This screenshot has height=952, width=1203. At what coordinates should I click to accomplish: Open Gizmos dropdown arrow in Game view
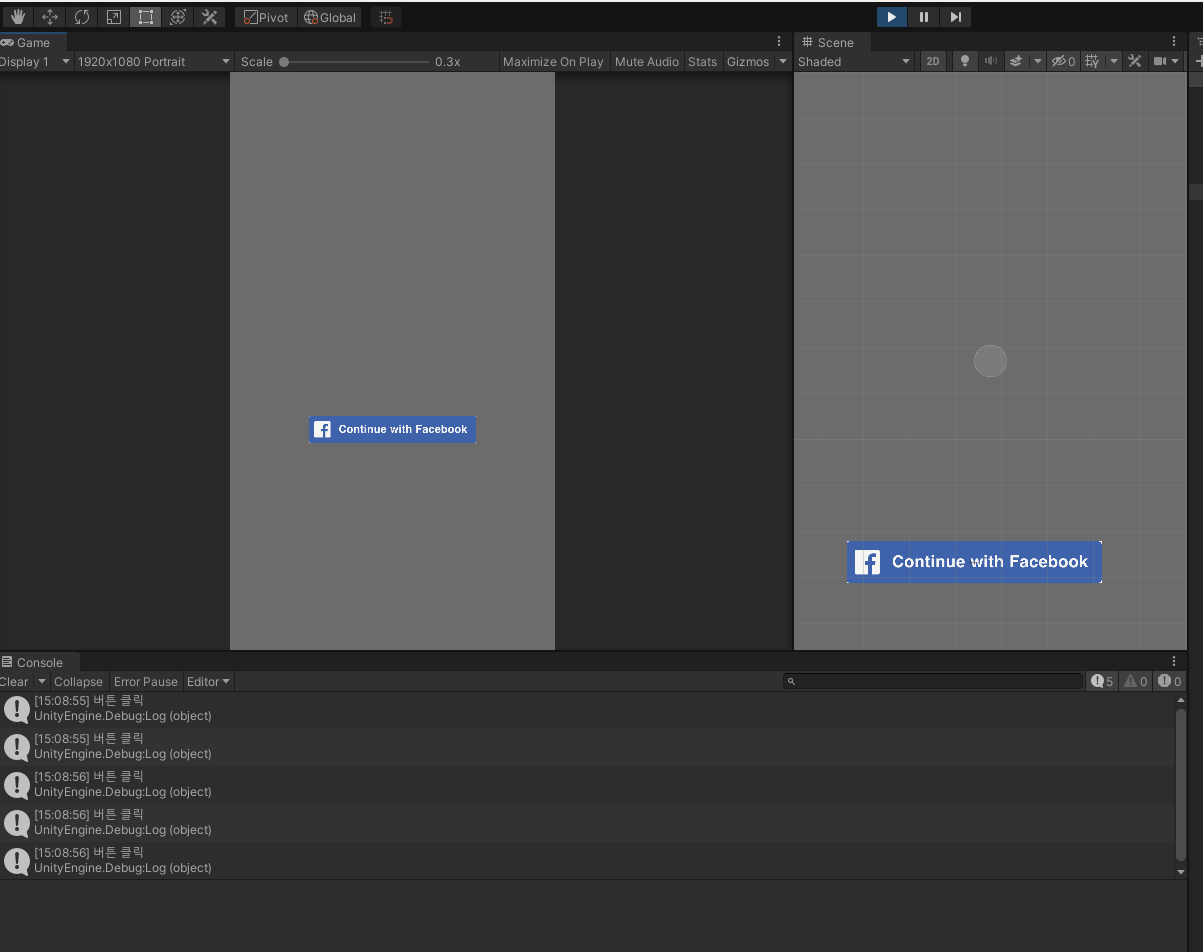(x=783, y=61)
